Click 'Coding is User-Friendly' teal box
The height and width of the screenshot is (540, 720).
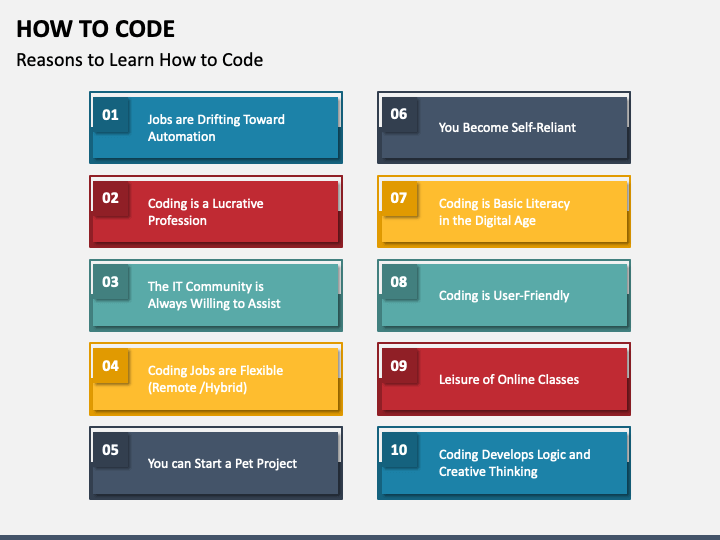click(x=504, y=295)
